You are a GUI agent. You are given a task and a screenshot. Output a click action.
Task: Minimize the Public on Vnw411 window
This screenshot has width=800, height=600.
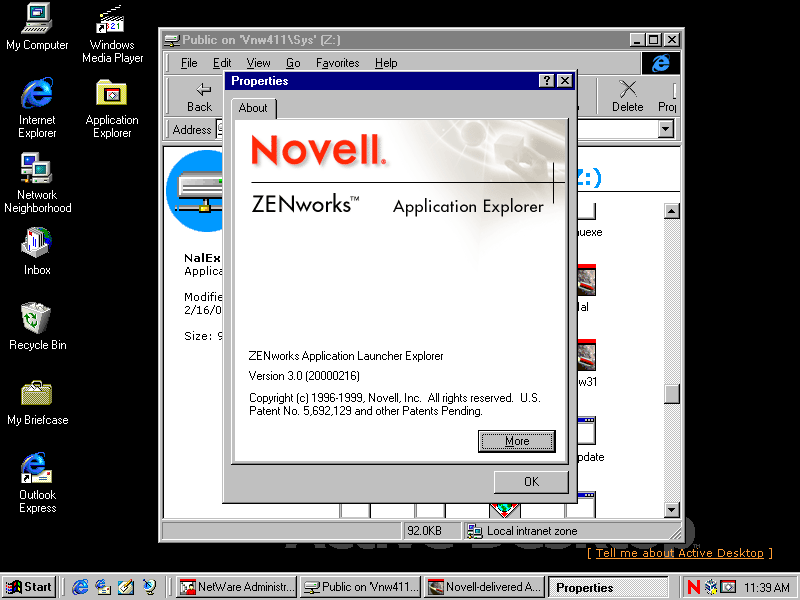636,40
